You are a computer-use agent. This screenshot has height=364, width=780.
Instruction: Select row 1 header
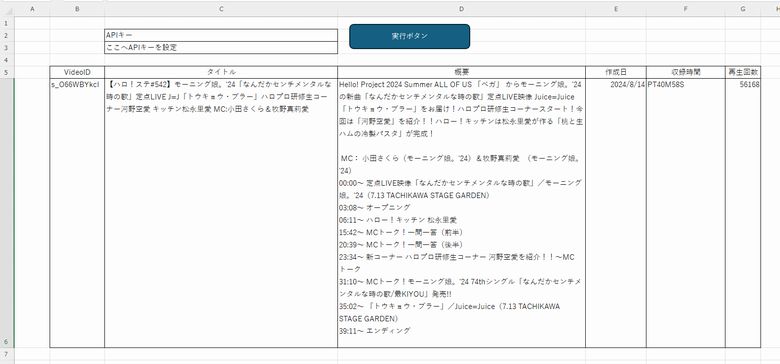(7, 23)
